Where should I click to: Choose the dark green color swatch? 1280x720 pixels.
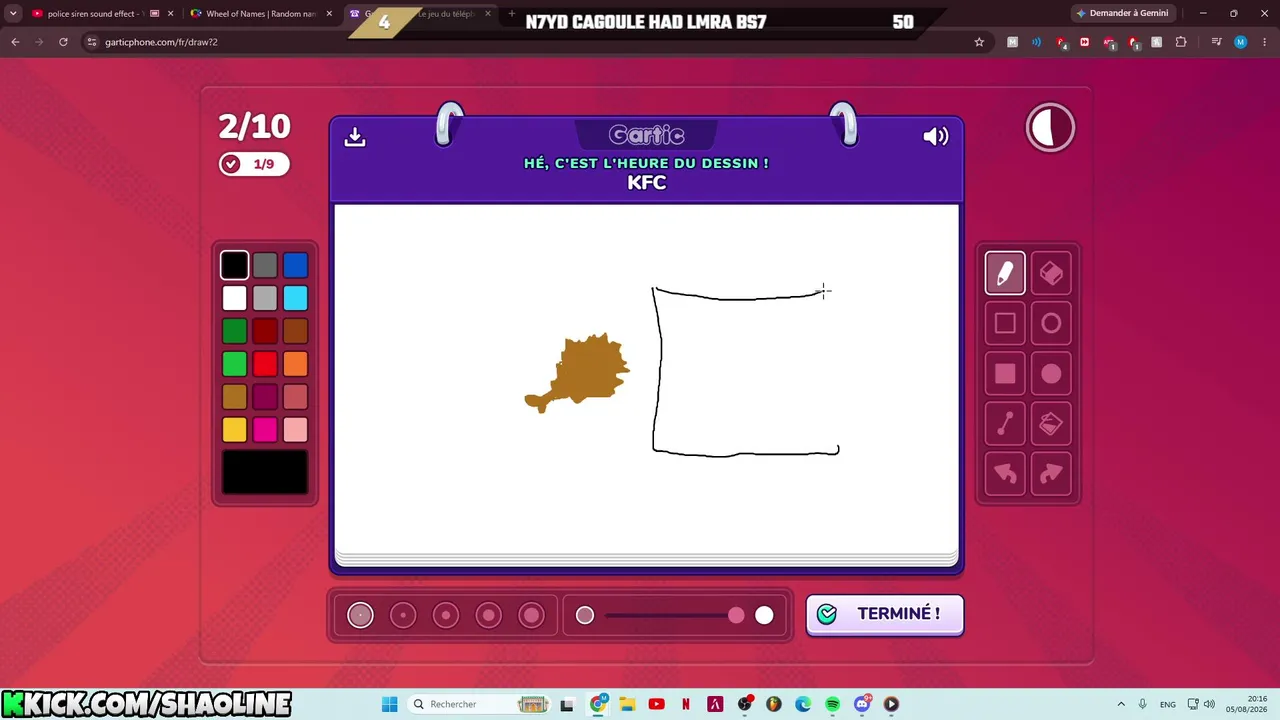point(234,331)
